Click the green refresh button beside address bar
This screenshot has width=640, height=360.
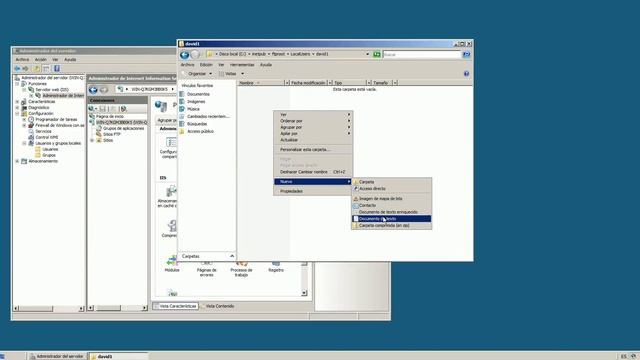[377, 54]
